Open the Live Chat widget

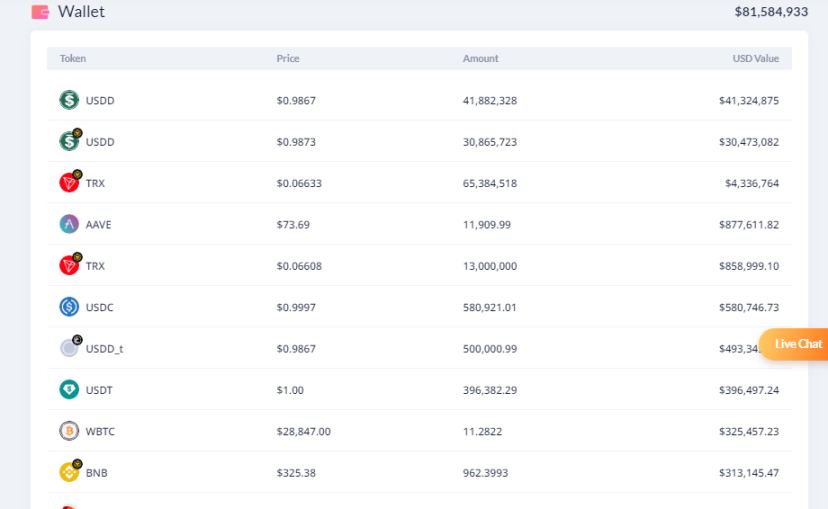[x=794, y=344]
